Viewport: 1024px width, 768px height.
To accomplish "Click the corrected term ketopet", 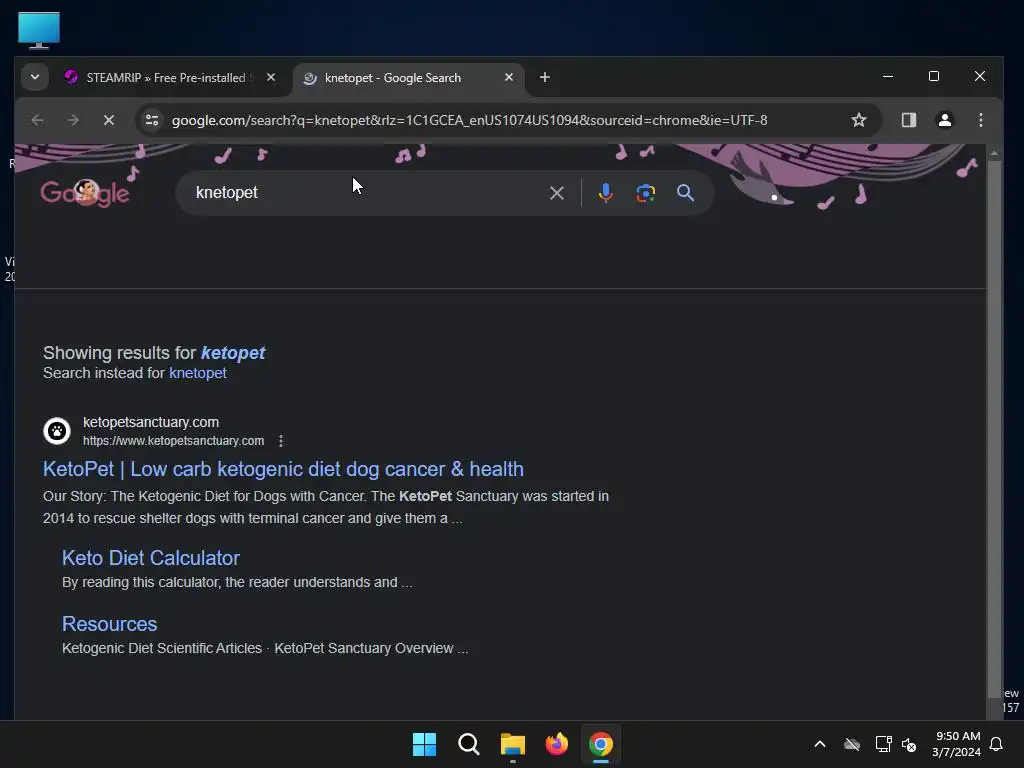I will pos(233,353).
